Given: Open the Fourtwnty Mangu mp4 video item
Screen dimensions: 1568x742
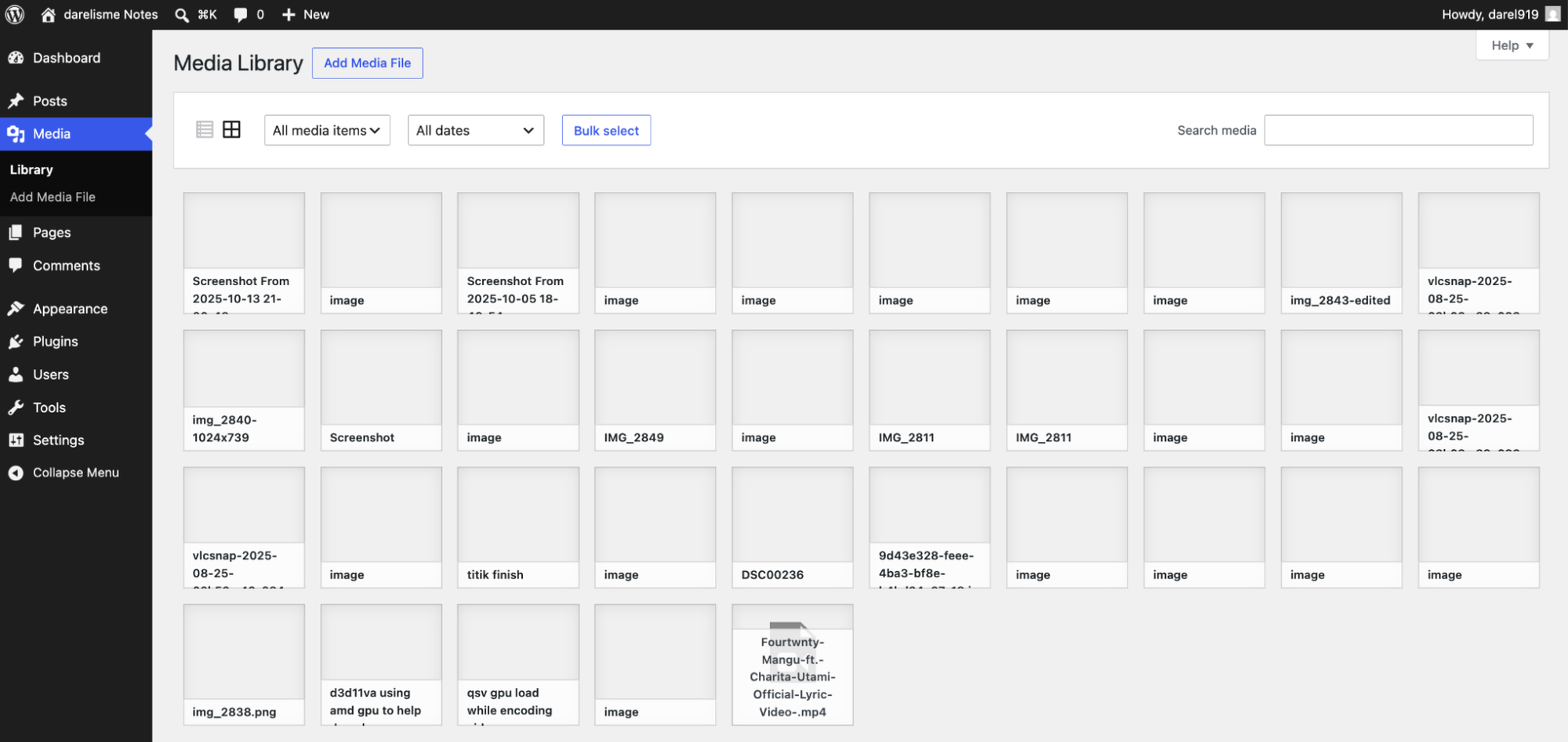Looking at the screenshot, I should click(x=793, y=664).
